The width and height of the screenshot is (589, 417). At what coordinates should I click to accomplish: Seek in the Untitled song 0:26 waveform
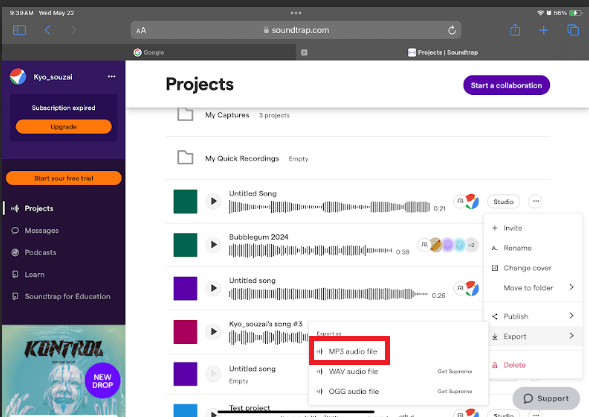tap(328, 294)
